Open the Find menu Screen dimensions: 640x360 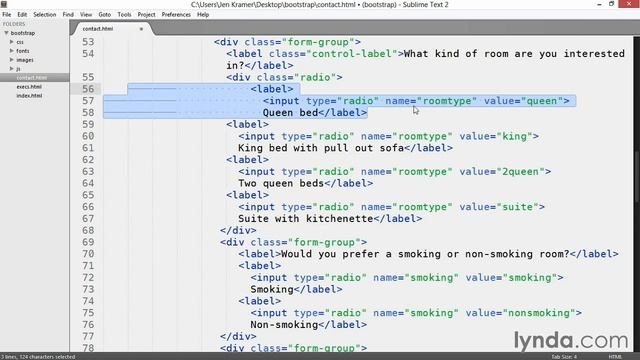68,14
